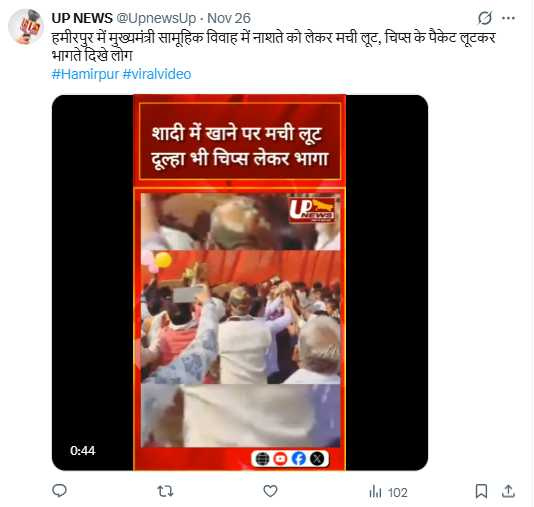Image resolution: width=534 pixels, height=507 pixels.
Task: Repost this tweet using retweet icon
Action: (165, 491)
